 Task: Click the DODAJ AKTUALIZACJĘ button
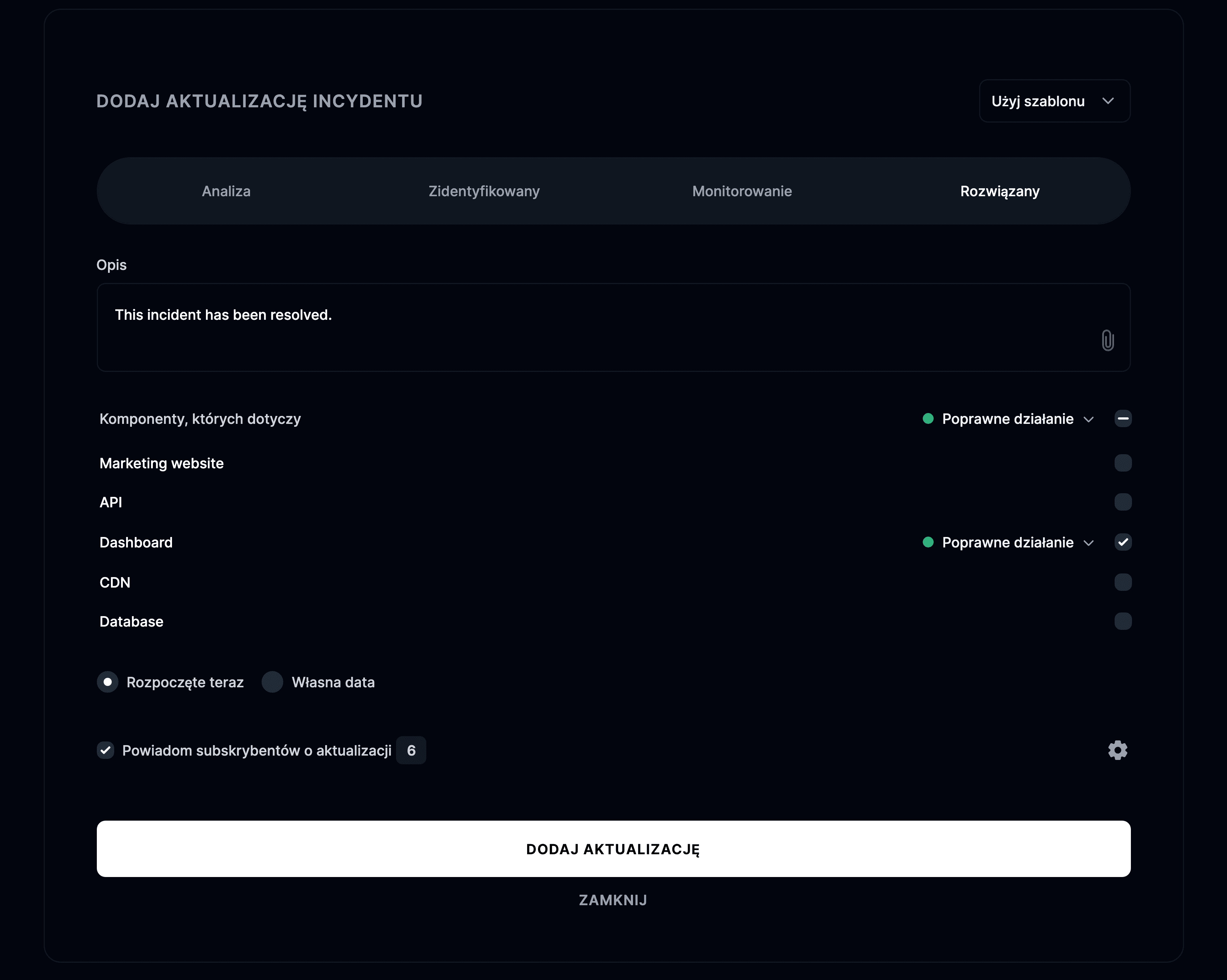[613, 848]
